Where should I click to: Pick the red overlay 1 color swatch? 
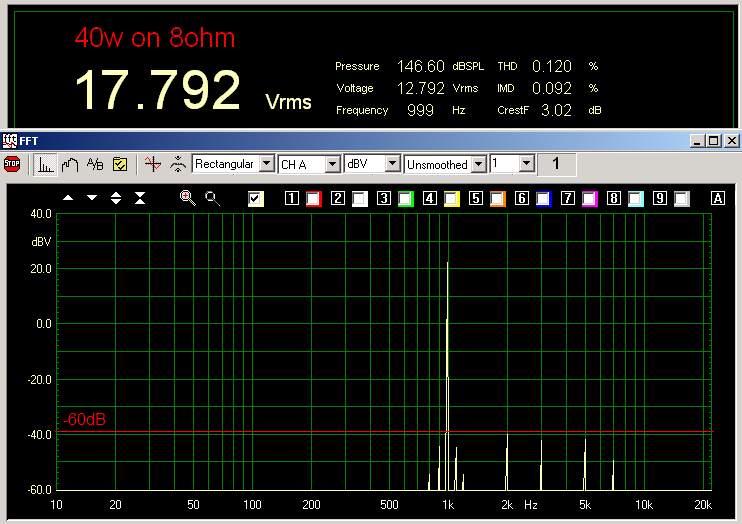pyautogui.click(x=313, y=199)
